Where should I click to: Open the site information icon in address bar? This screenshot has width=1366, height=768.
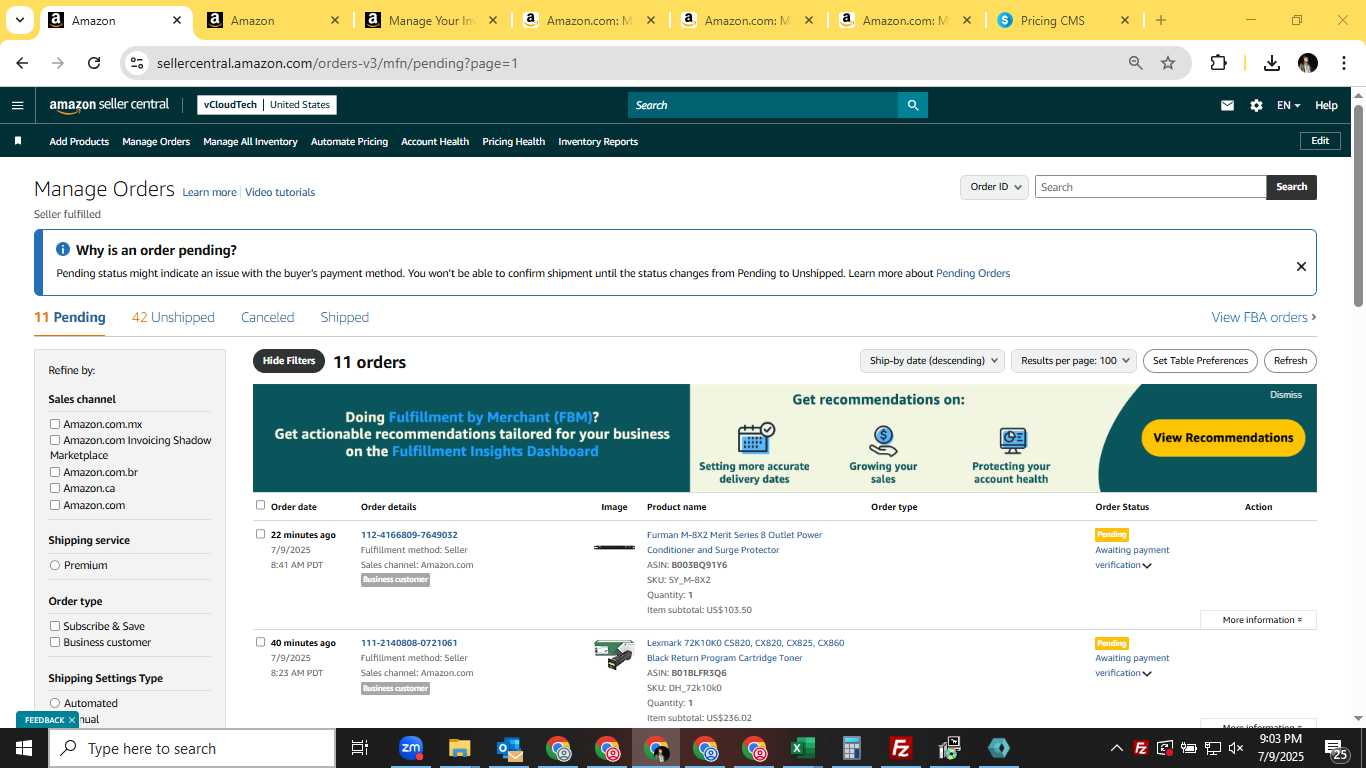tap(137, 63)
